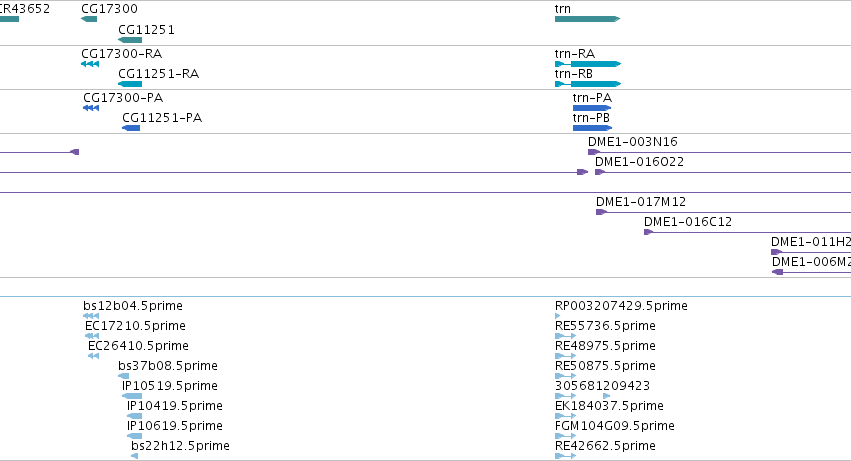Click the DME1-003N16 clone start marker
This screenshot has height=461, width=851.
[593, 152]
